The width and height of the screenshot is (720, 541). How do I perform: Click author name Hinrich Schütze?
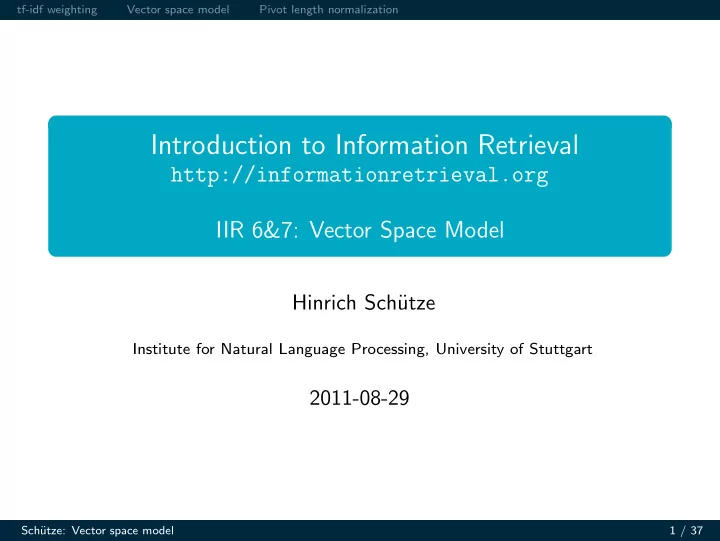364,303
